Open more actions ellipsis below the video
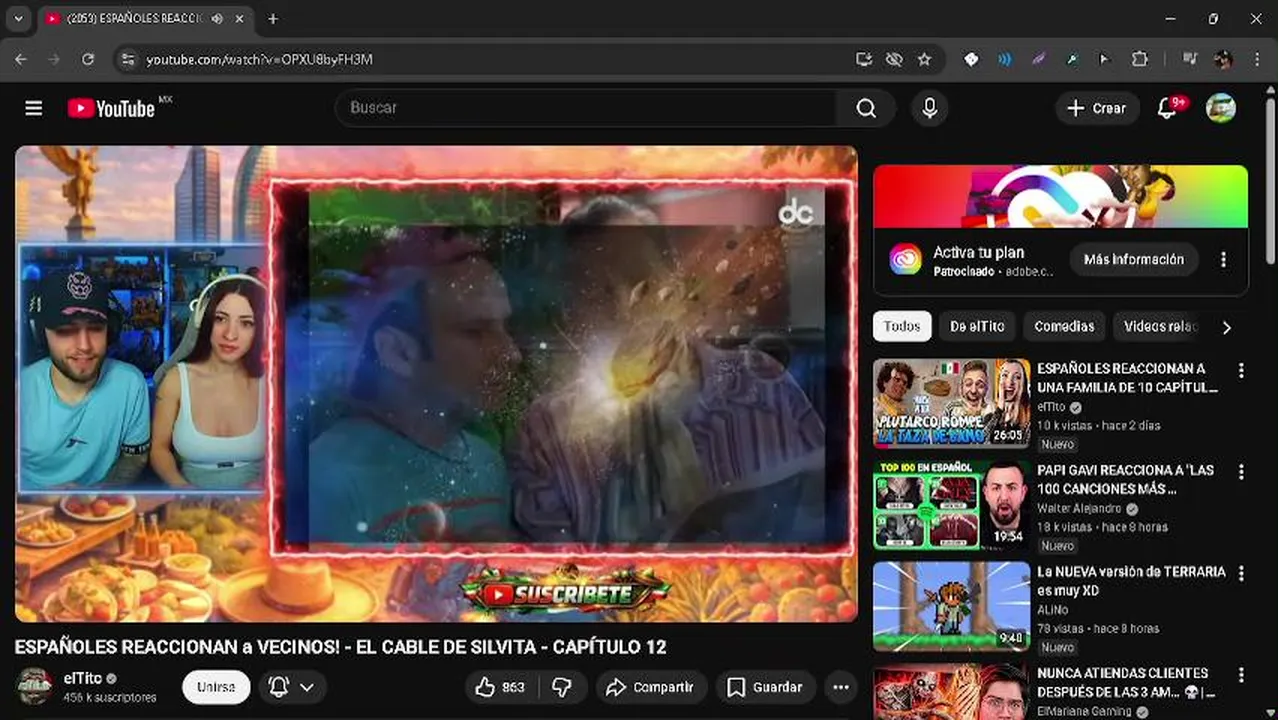The image size is (1278, 720). pos(841,687)
